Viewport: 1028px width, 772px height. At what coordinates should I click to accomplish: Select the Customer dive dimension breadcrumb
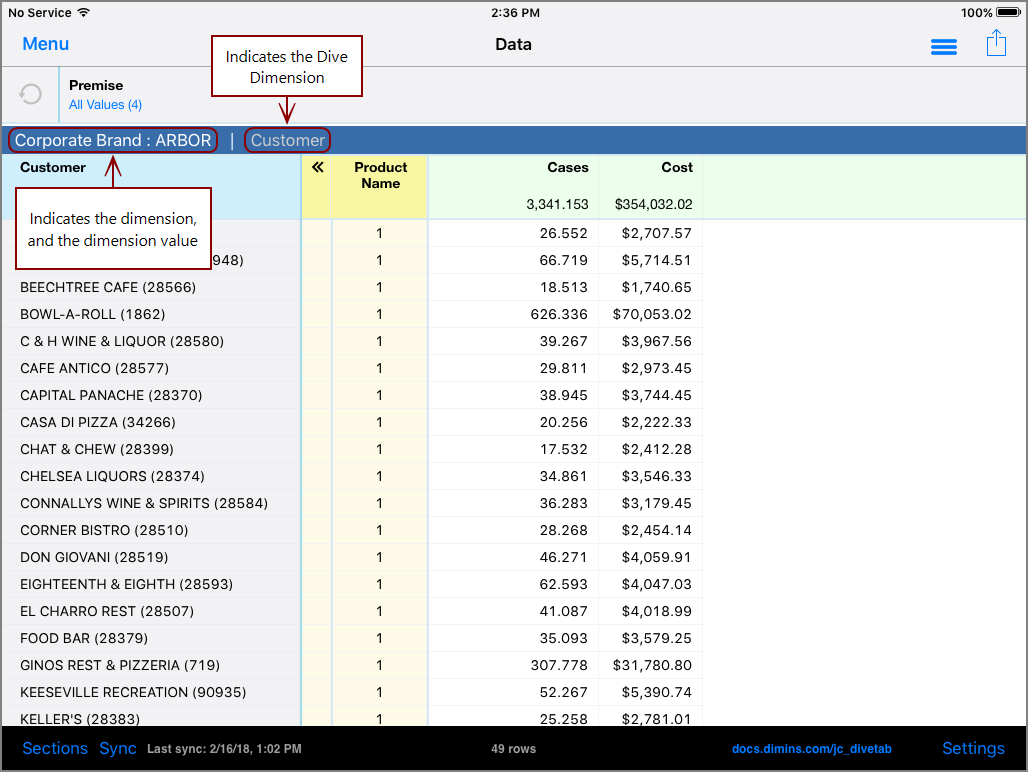[x=288, y=140]
